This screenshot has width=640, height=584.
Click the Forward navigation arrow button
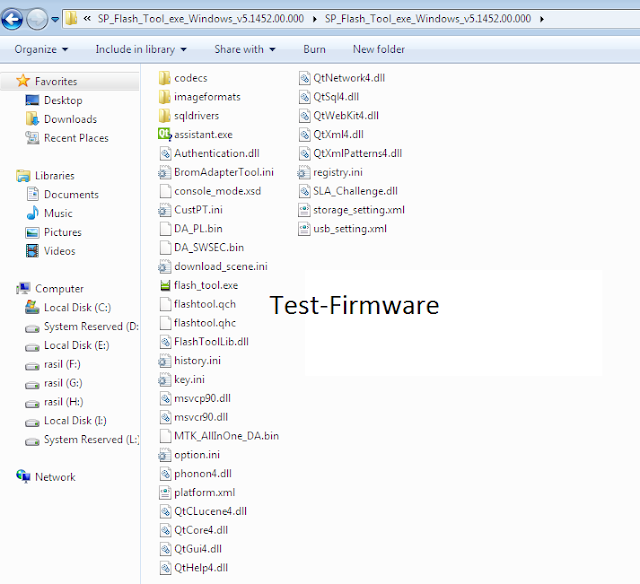pyautogui.click(x=37, y=19)
